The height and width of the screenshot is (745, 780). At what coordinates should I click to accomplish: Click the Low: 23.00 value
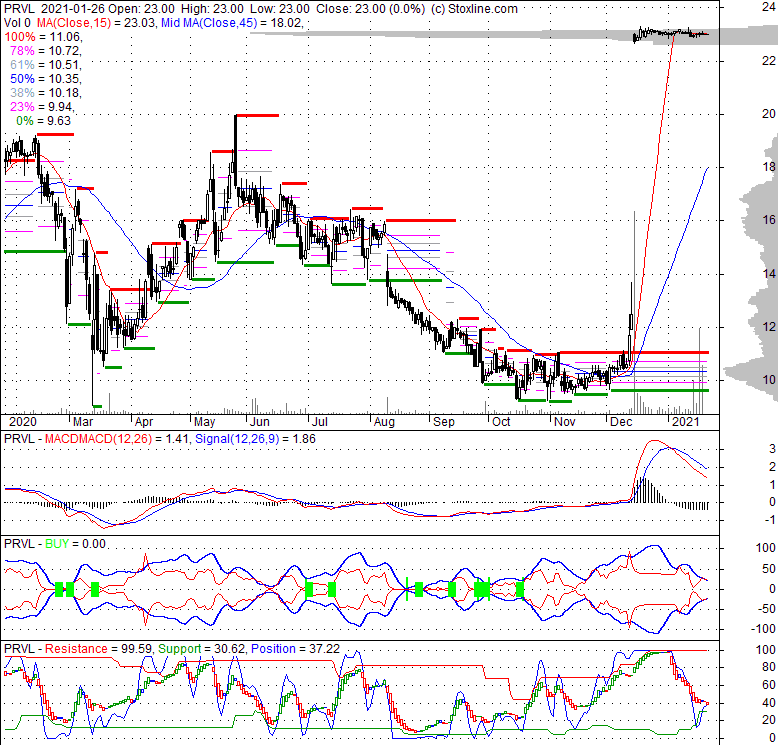[280, 9]
